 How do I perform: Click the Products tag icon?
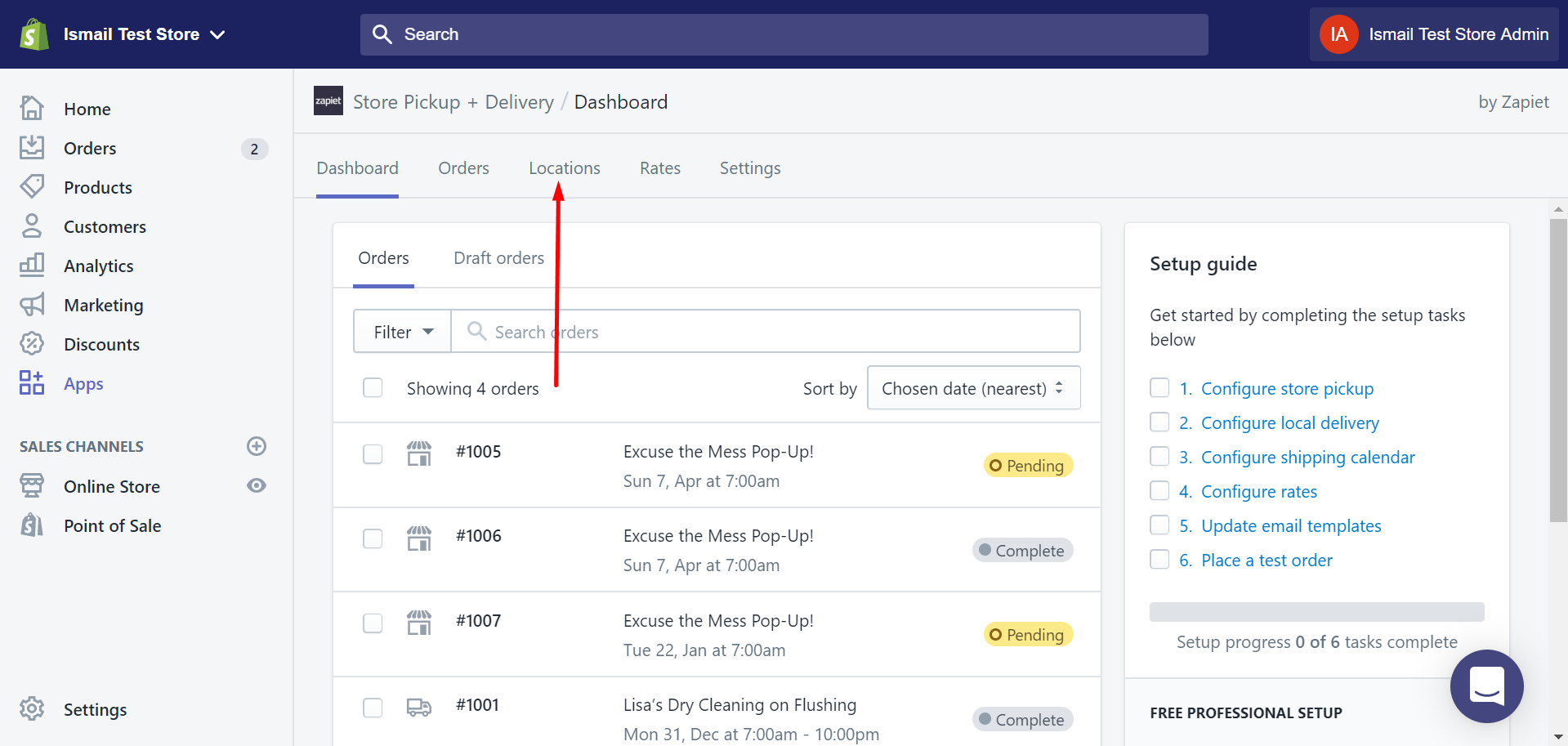[32, 186]
